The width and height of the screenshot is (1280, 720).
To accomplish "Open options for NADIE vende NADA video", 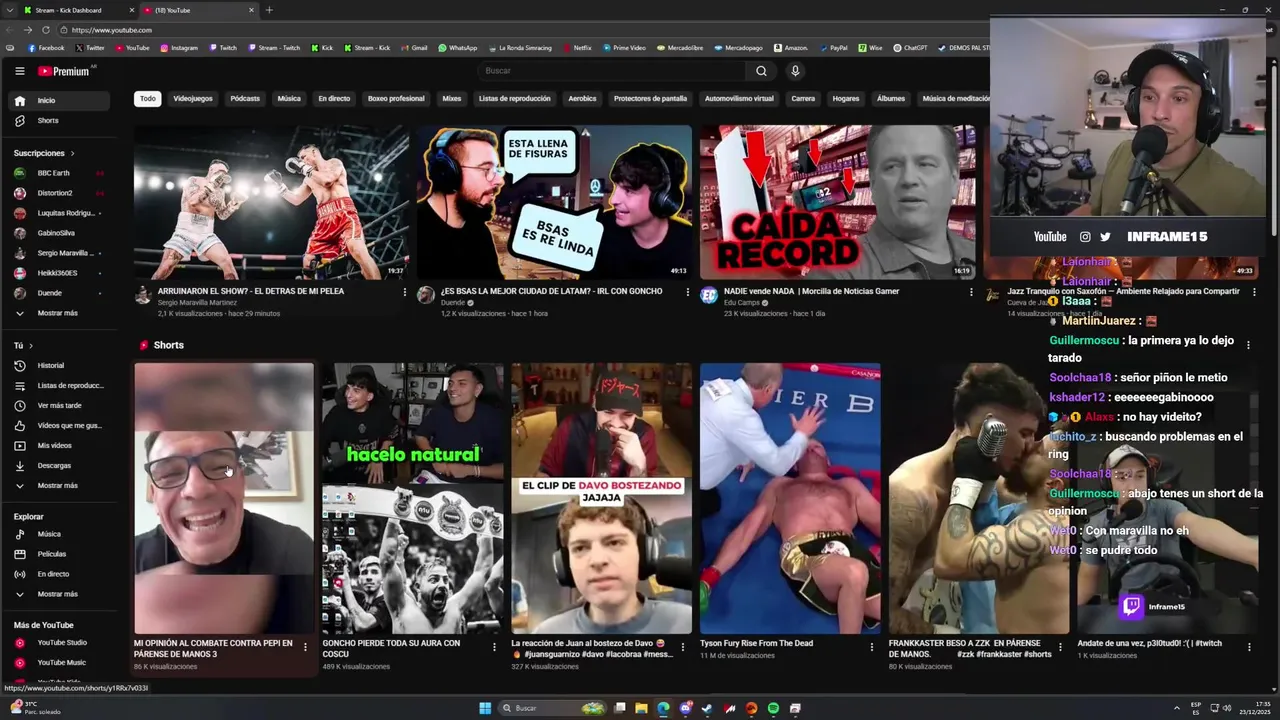I will pos(970,292).
